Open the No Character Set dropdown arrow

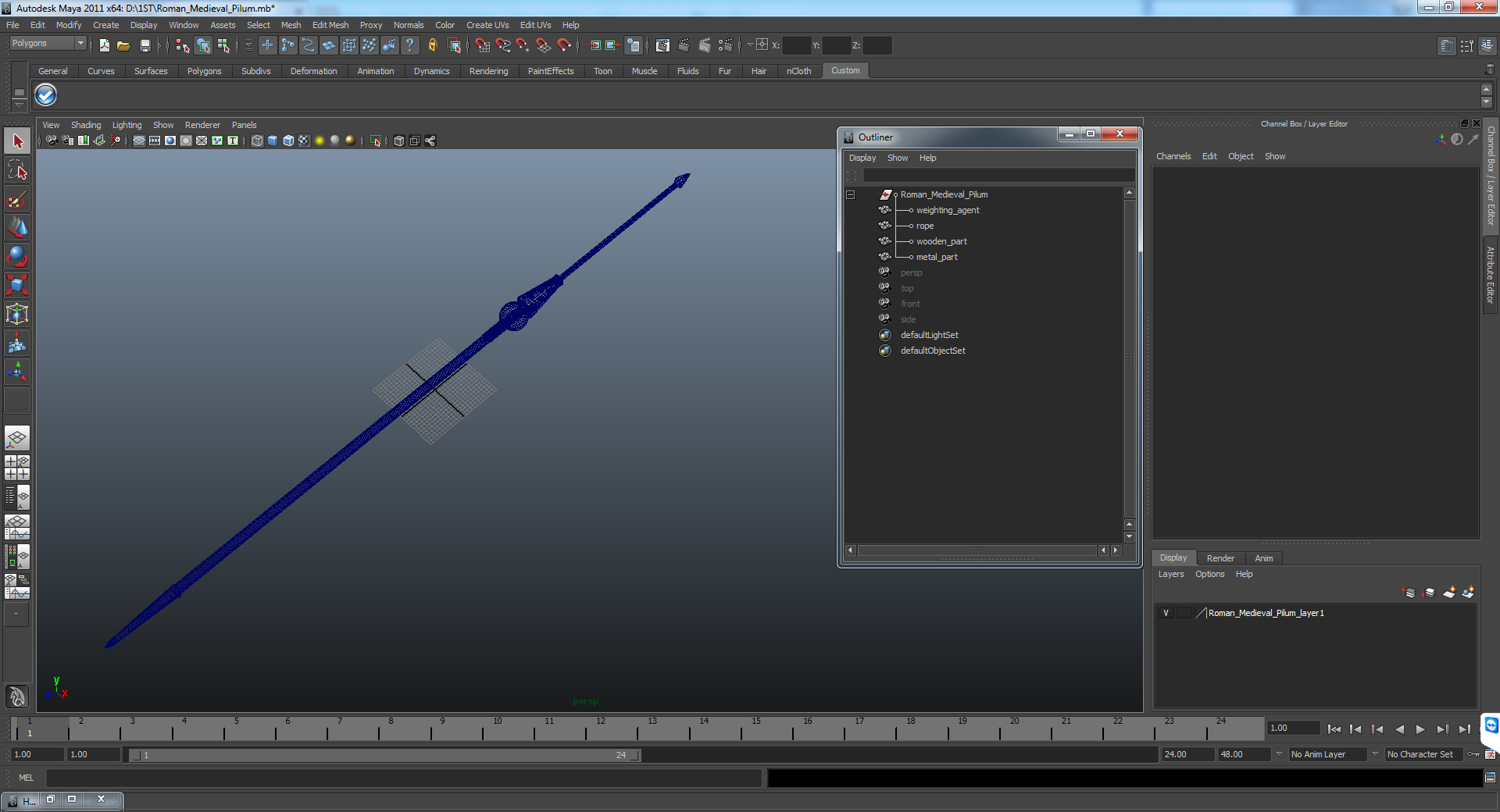1375,754
